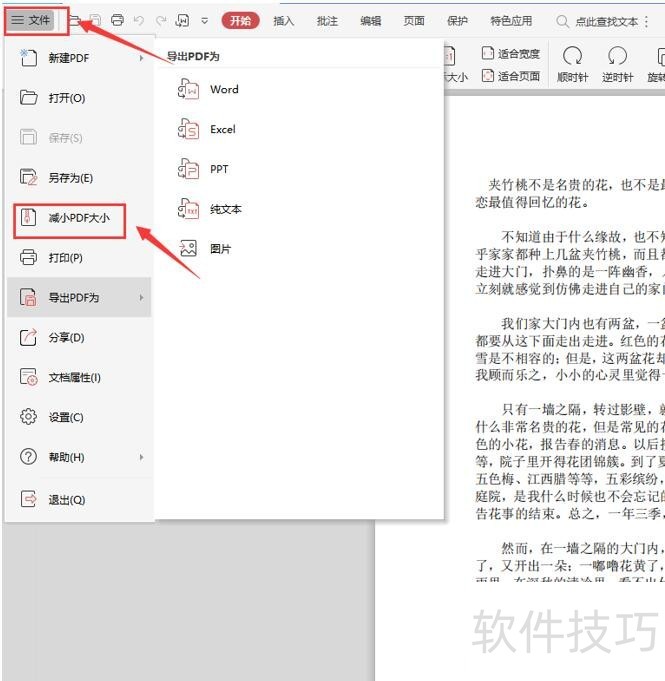Image resolution: width=665 pixels, height=681 pixels.
Task: Rotate clockwise with 顺时针 button
Action: [x=572, y=64]
